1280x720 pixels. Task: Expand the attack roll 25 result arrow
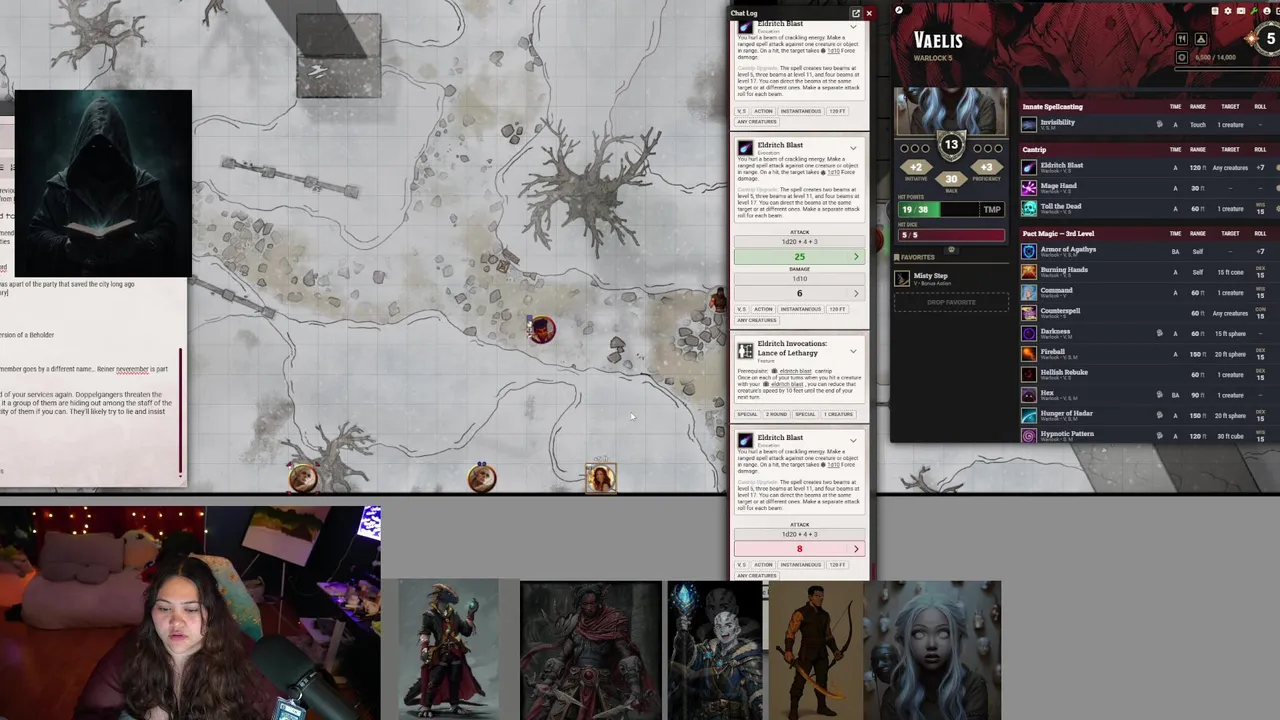point(856,257)
